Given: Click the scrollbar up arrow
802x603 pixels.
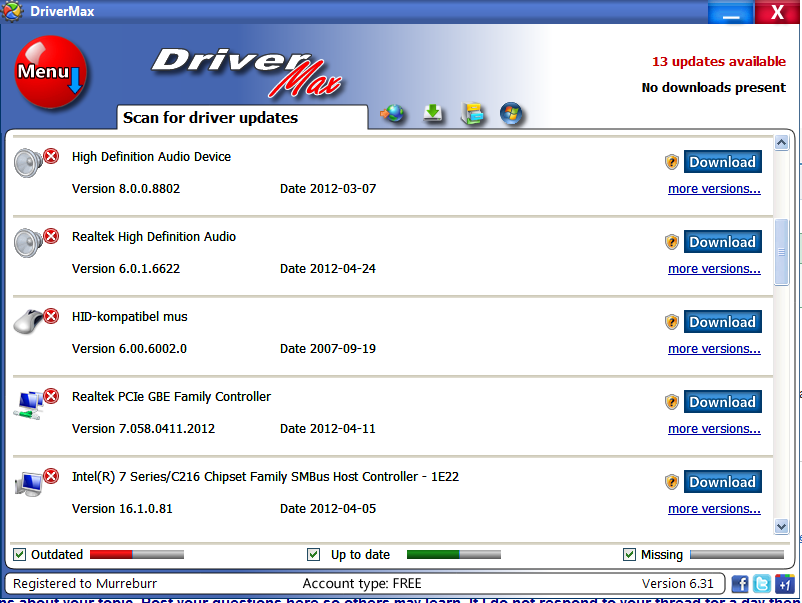Looking at the screenshot, I should pos(781,143).
